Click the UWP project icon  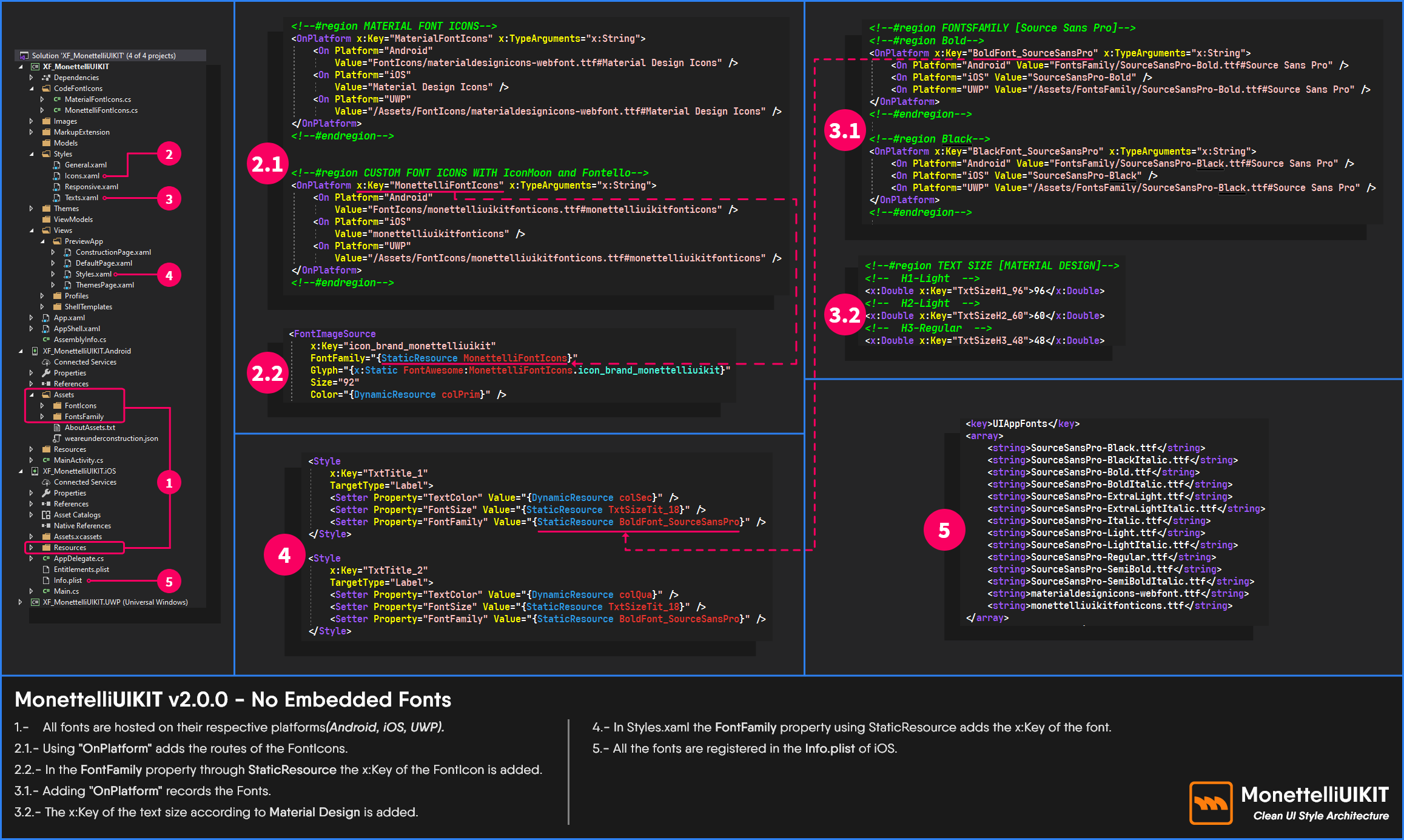coord(35,602)
